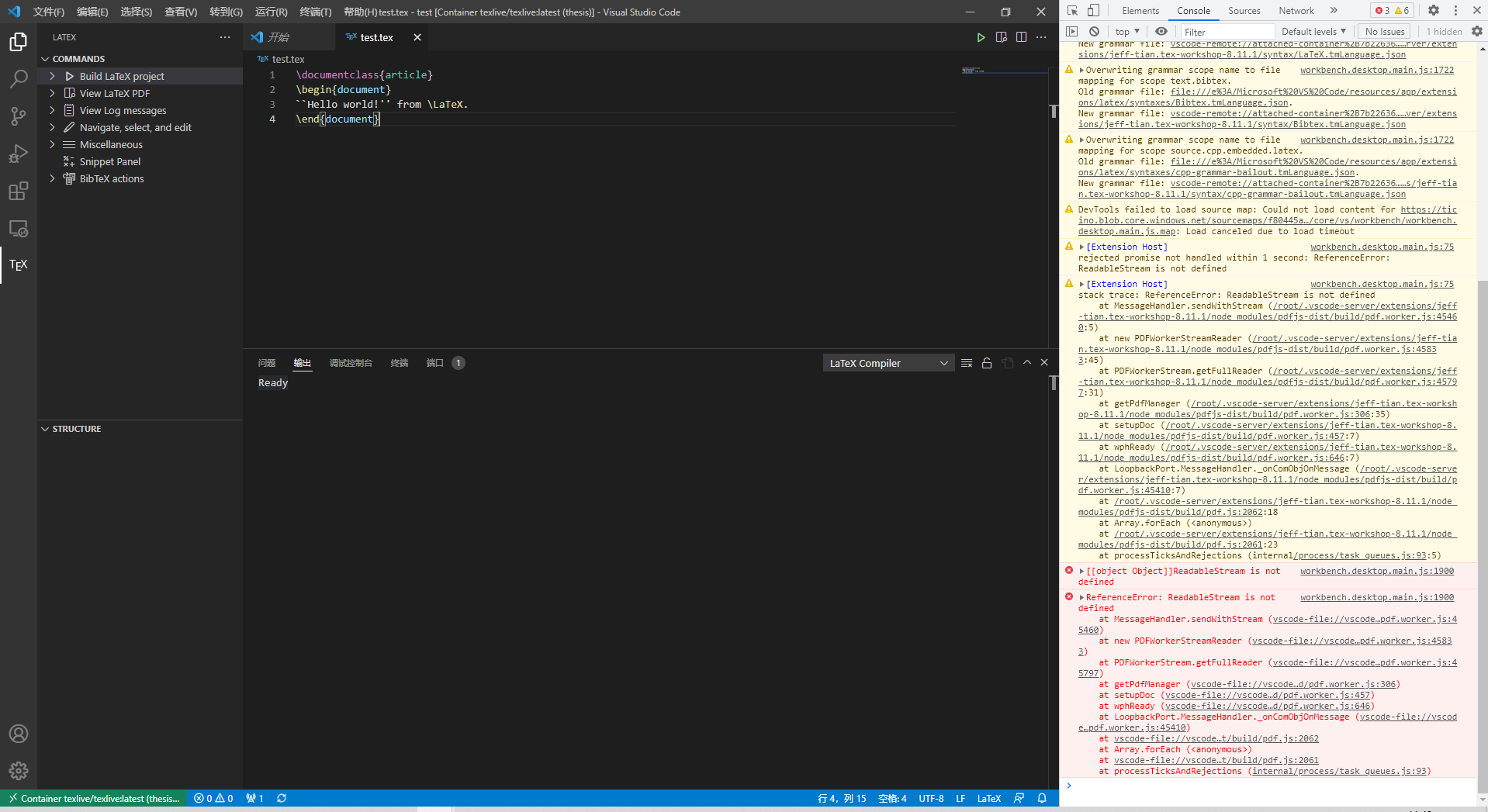The height and width of the screenshot is (812, 1488).
Task: Open the Run and Debug icon
Action: (x=18, y=154)
